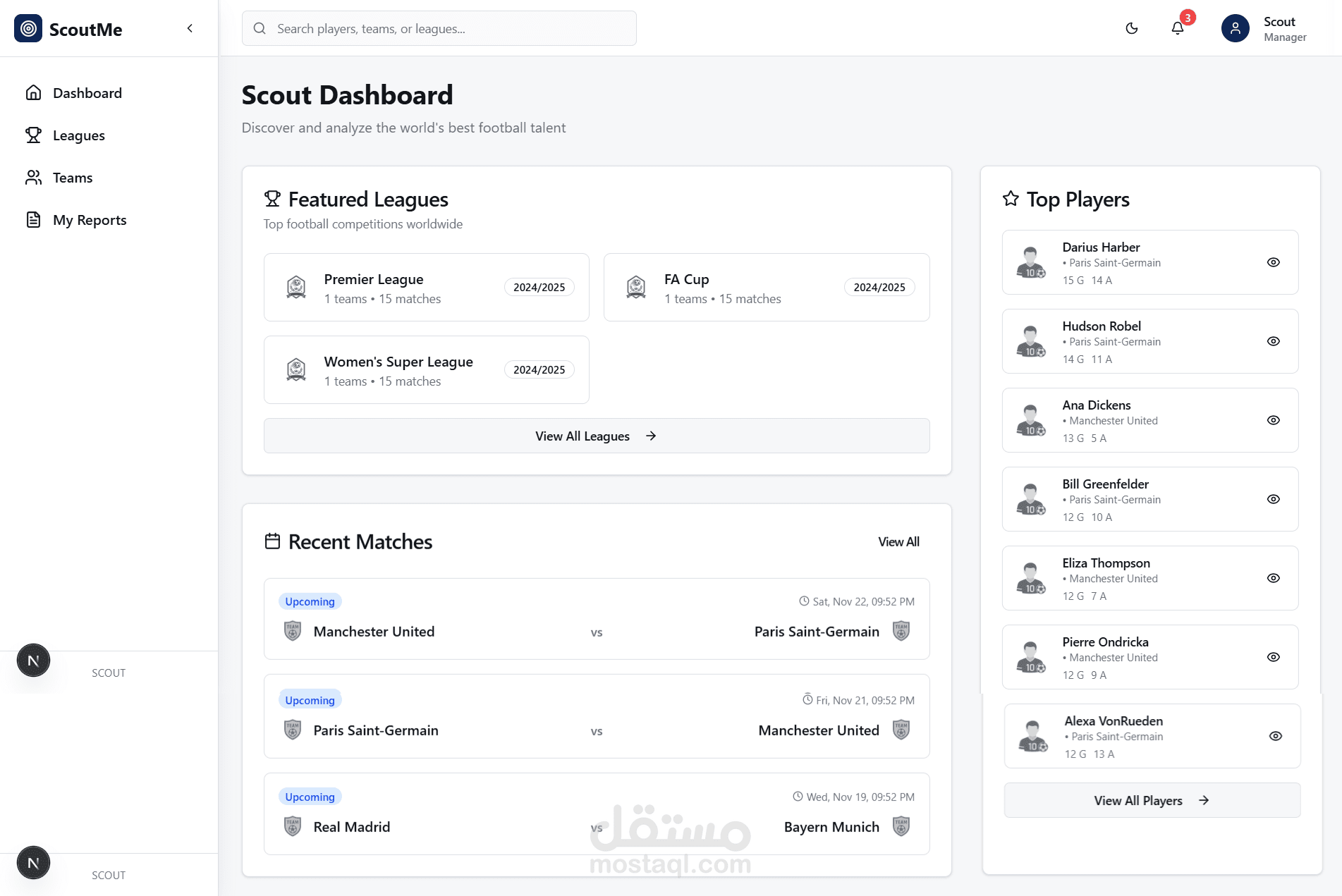Screen dimensions: 1342x896
Task: Click the View All Leagues button
Action: point(597,436)
